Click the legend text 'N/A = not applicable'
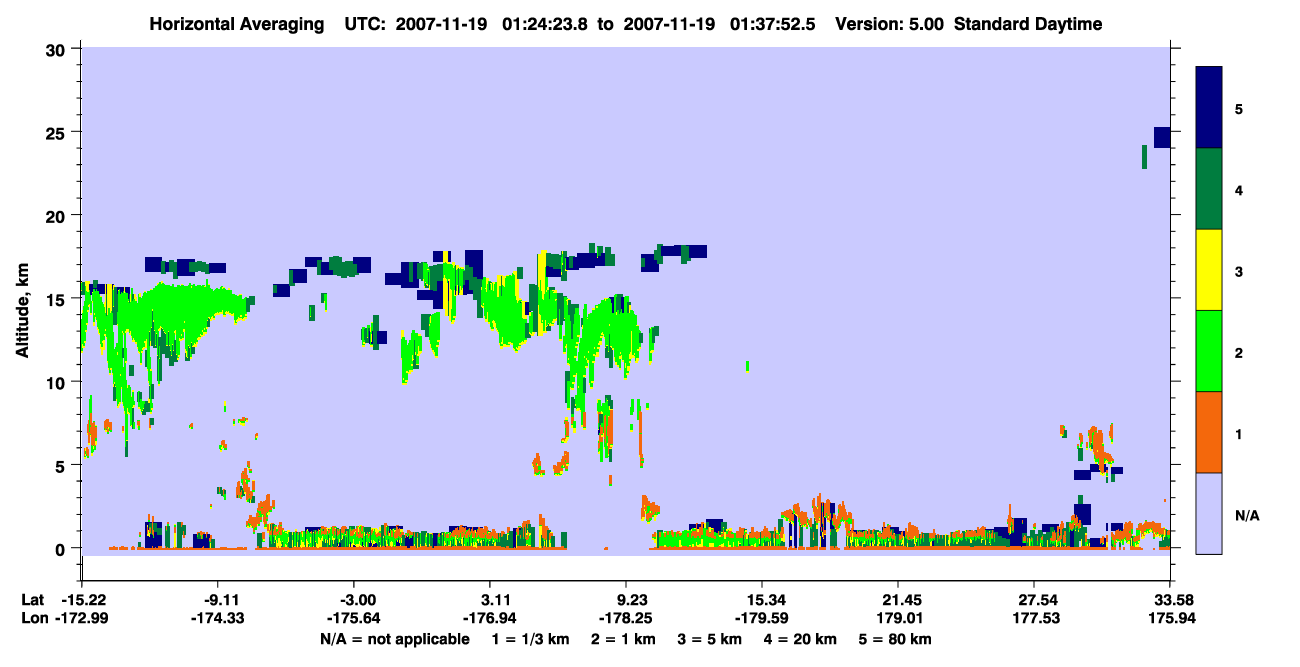 (x=394, y=639)
